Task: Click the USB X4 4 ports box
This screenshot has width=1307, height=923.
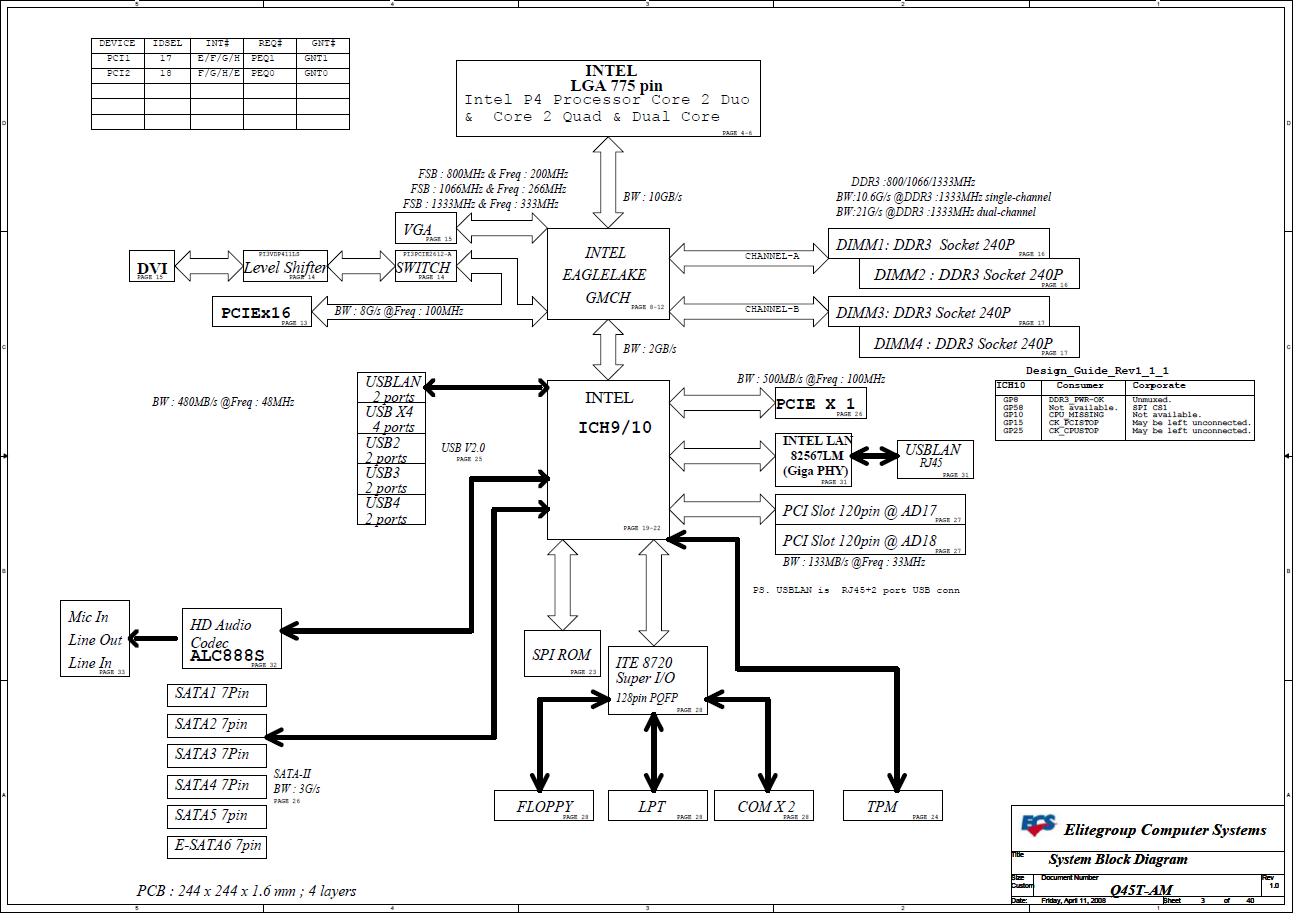Action: [x=392, y=419]
